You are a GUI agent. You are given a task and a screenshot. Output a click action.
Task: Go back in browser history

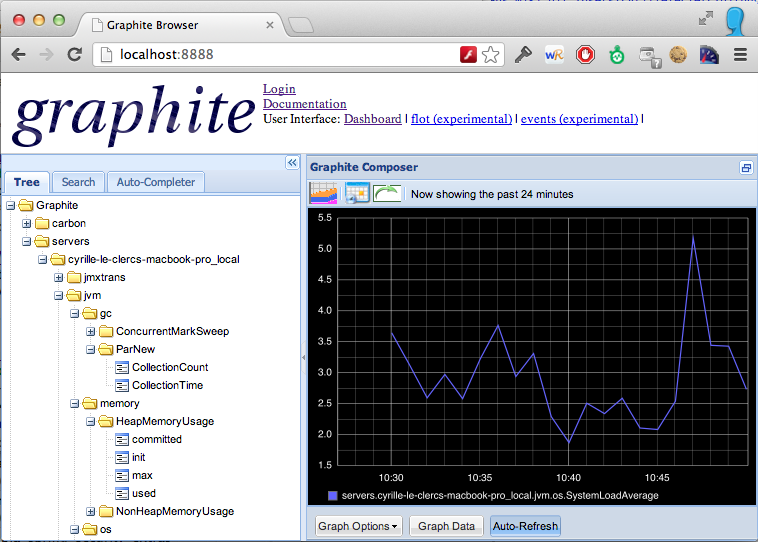[18, 54]
